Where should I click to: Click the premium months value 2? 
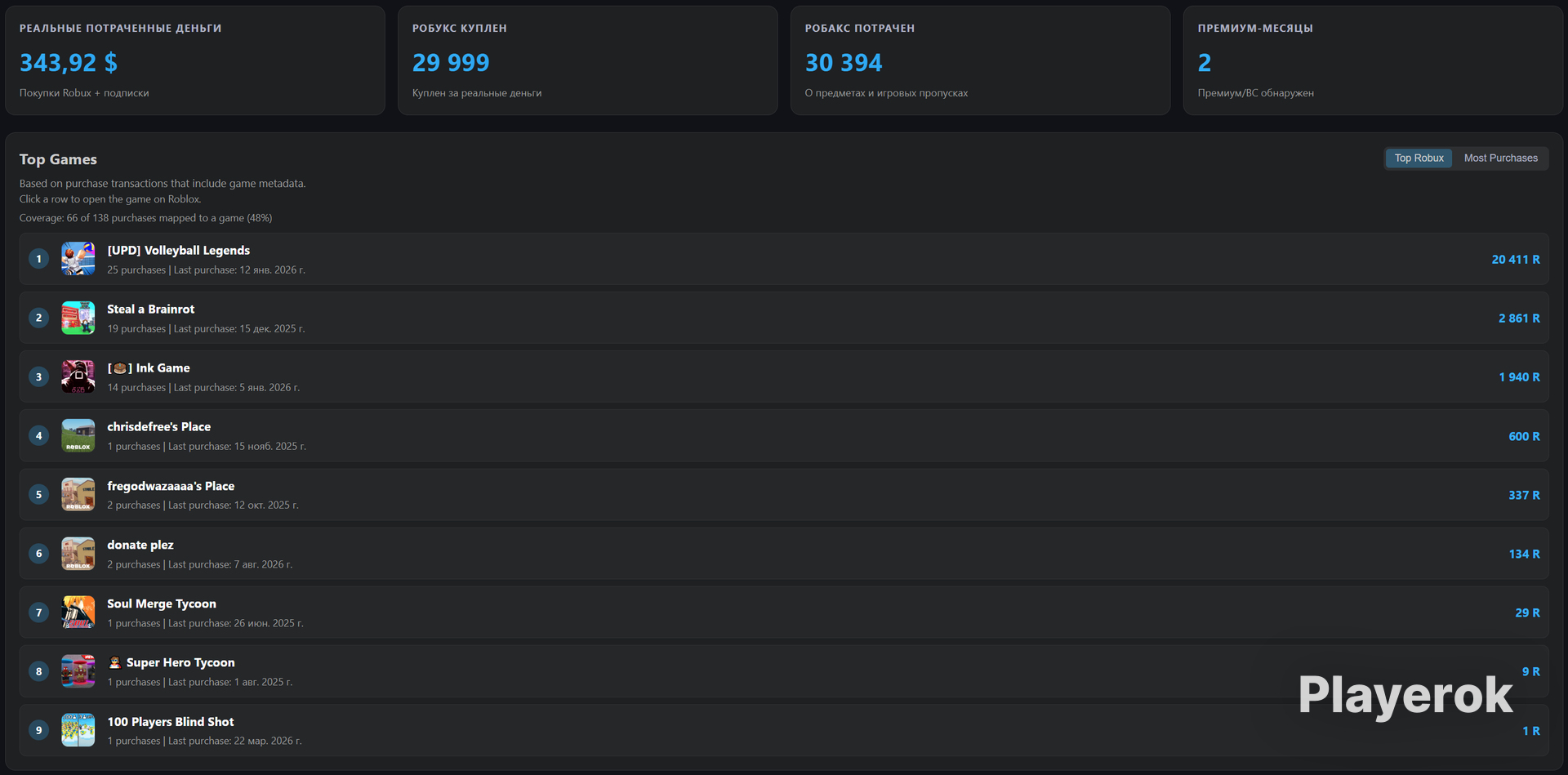pos(1205,63)
